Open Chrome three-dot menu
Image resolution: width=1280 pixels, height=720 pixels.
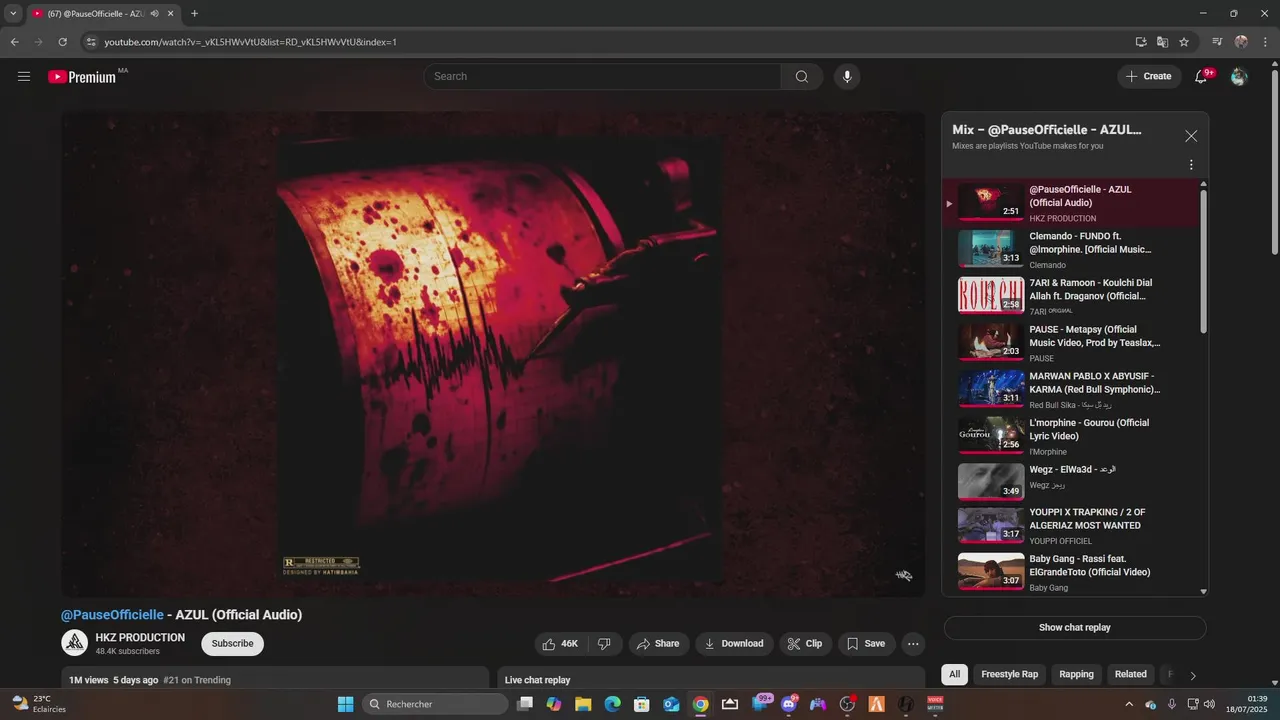(x=1265, y=42)
